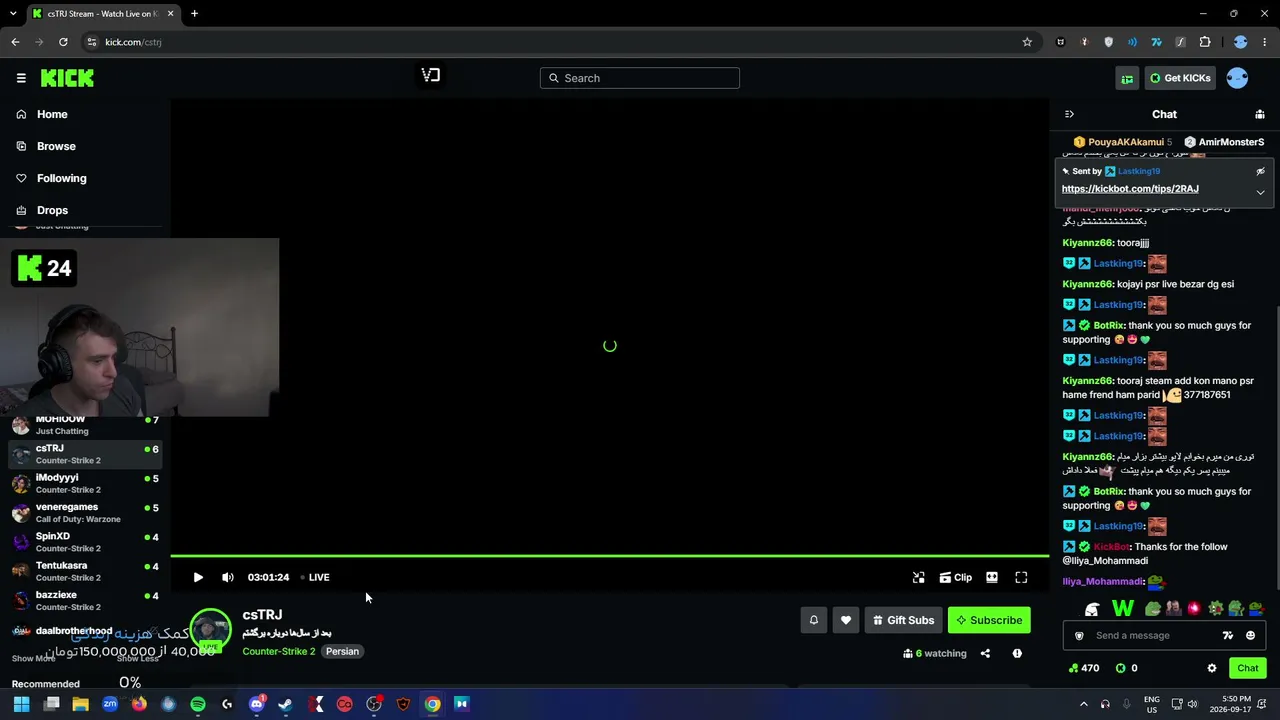This screenshot has height=720, width=1280.
Task: Open Tentukasra channel in sidebar
Action: pos(85,571)
